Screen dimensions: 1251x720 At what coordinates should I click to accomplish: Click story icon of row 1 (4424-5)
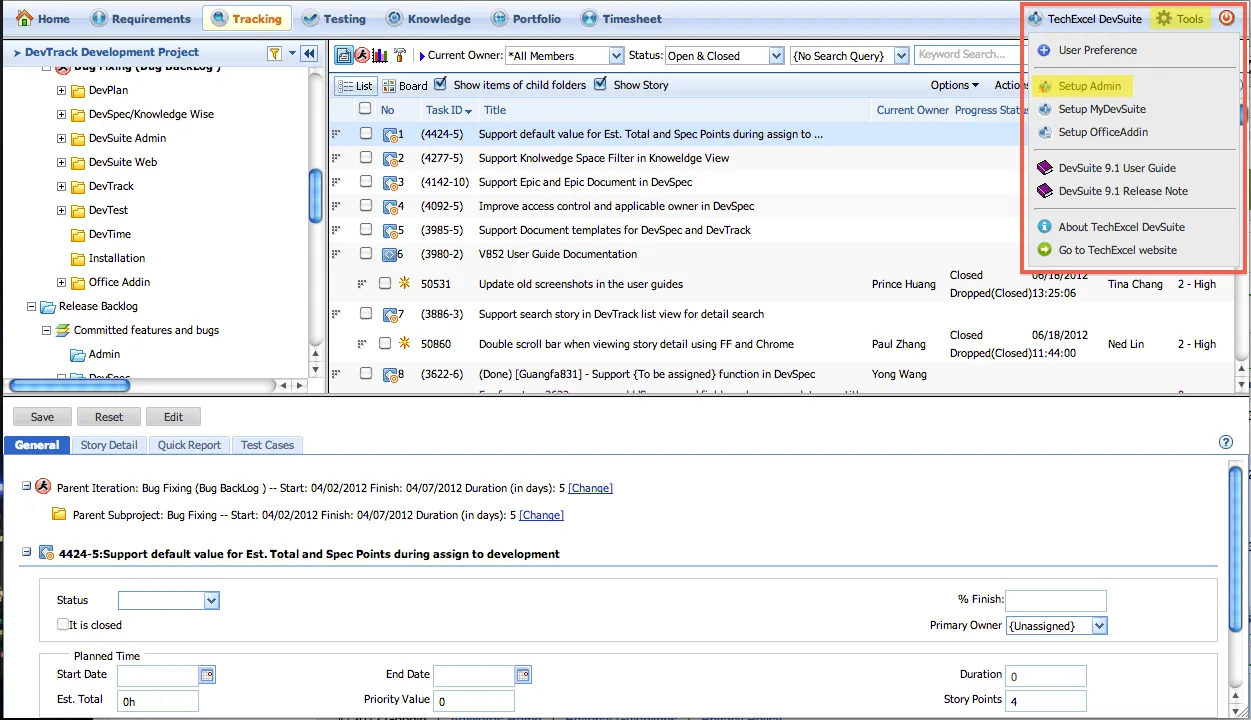pyautogui.click(x=391, y=134)
